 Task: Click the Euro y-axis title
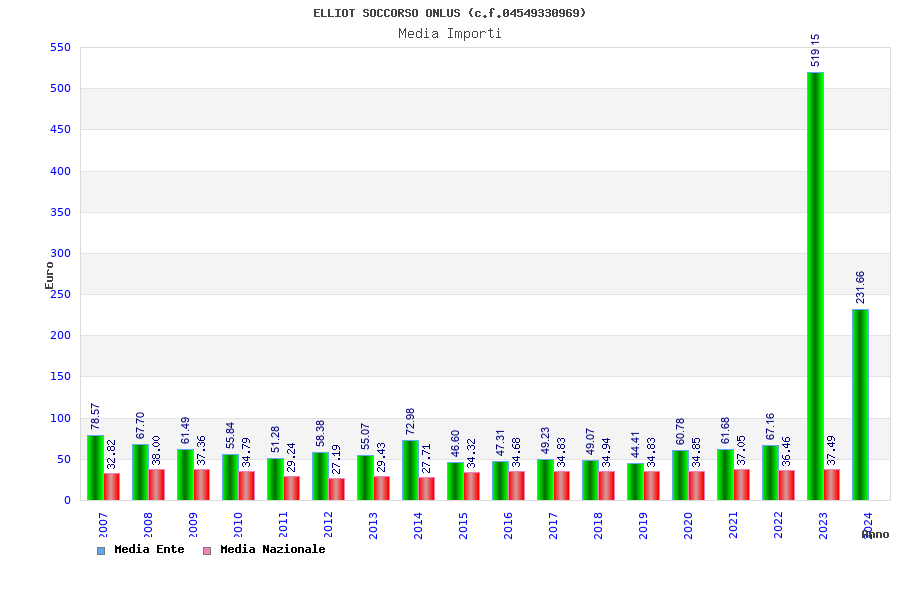click(49, 276)
